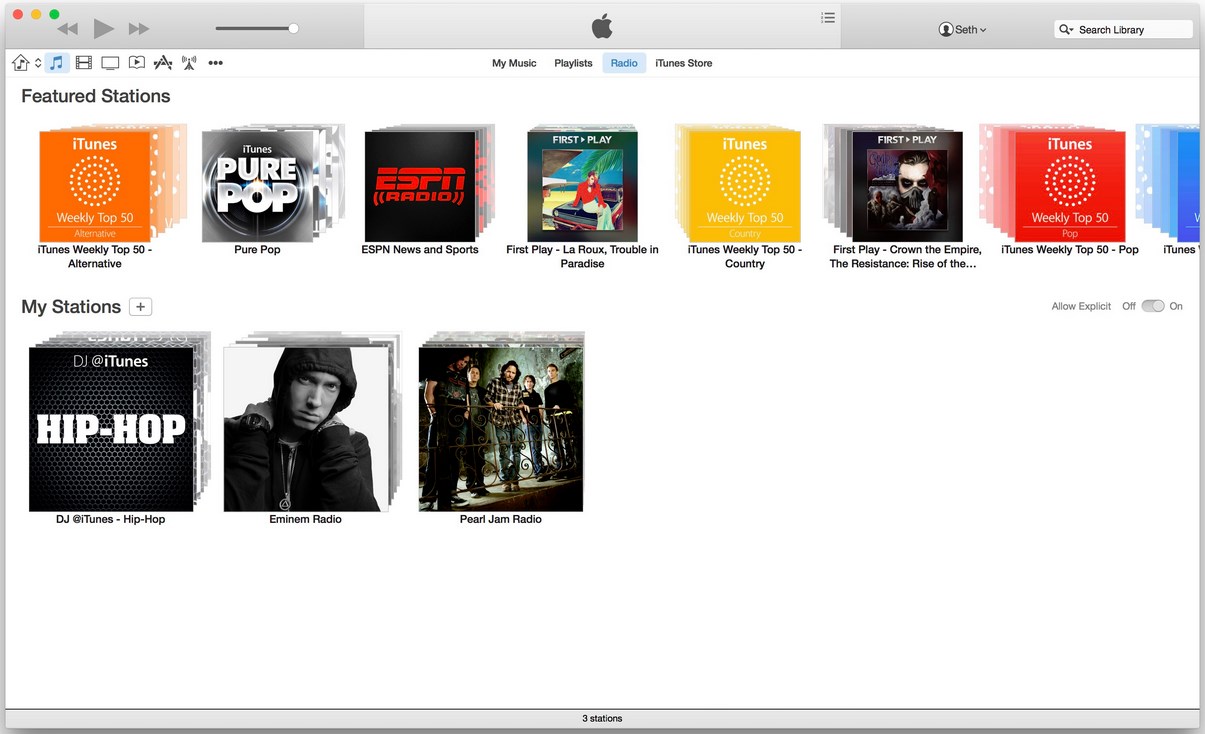
Task: Play iTunes Weekly Top 50 Pop station
Action: point(1070,187)
